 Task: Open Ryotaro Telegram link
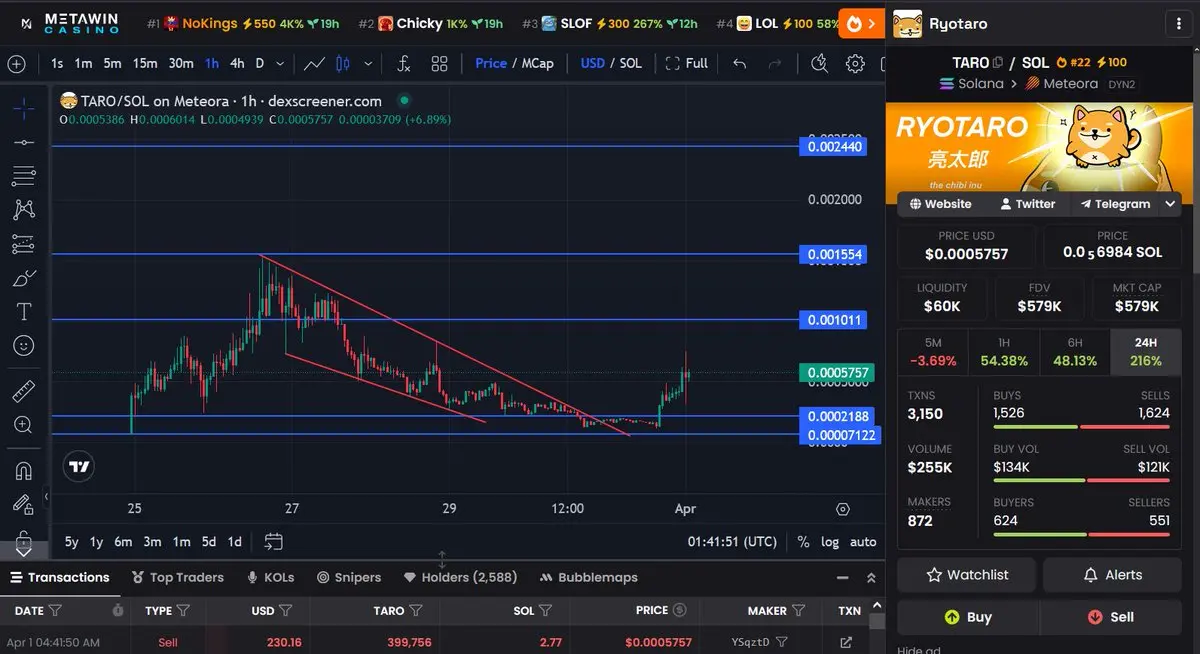tap(1114, 204)
